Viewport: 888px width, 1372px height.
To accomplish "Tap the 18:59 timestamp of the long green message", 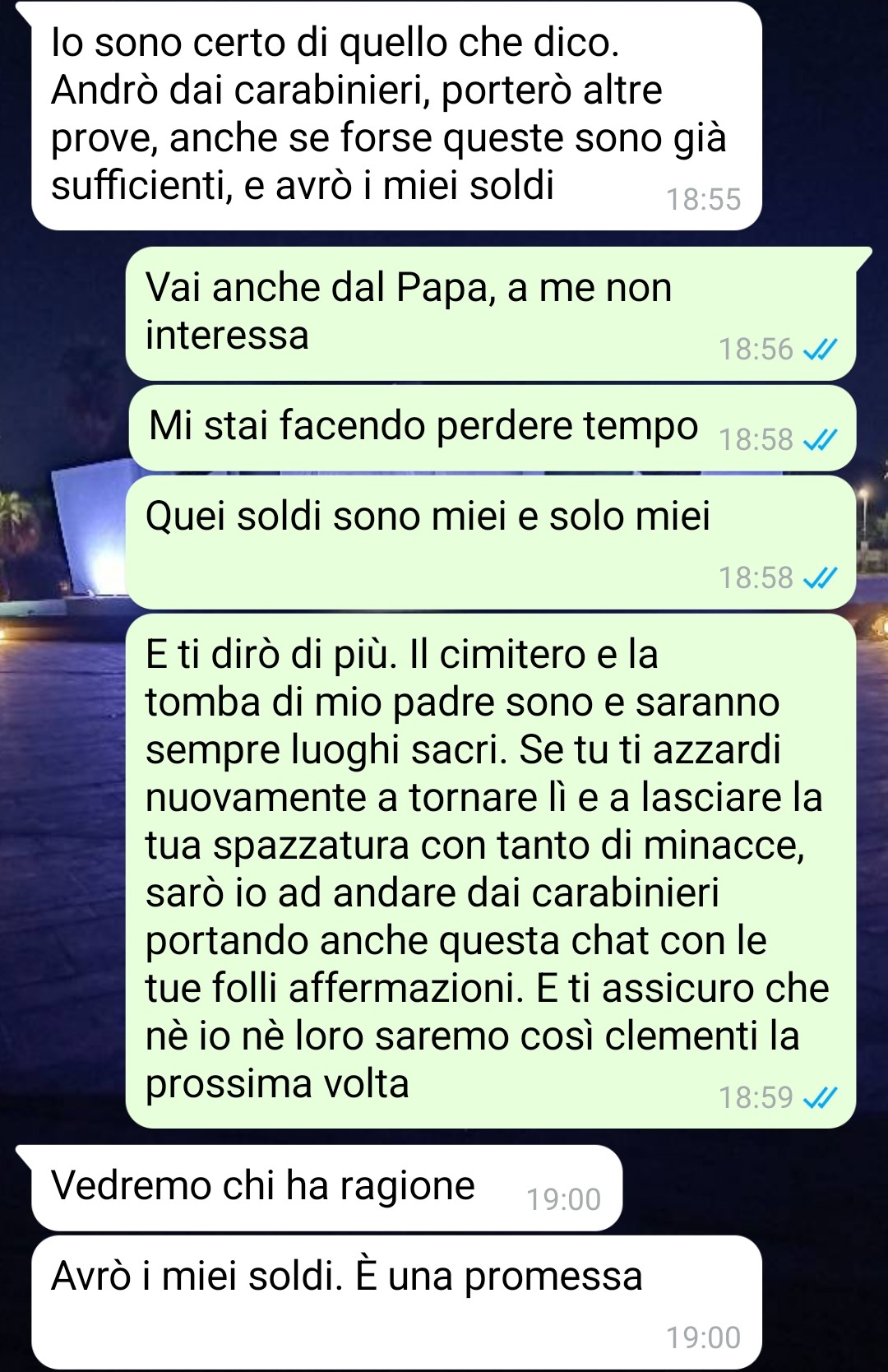I will coord(756,1097).
